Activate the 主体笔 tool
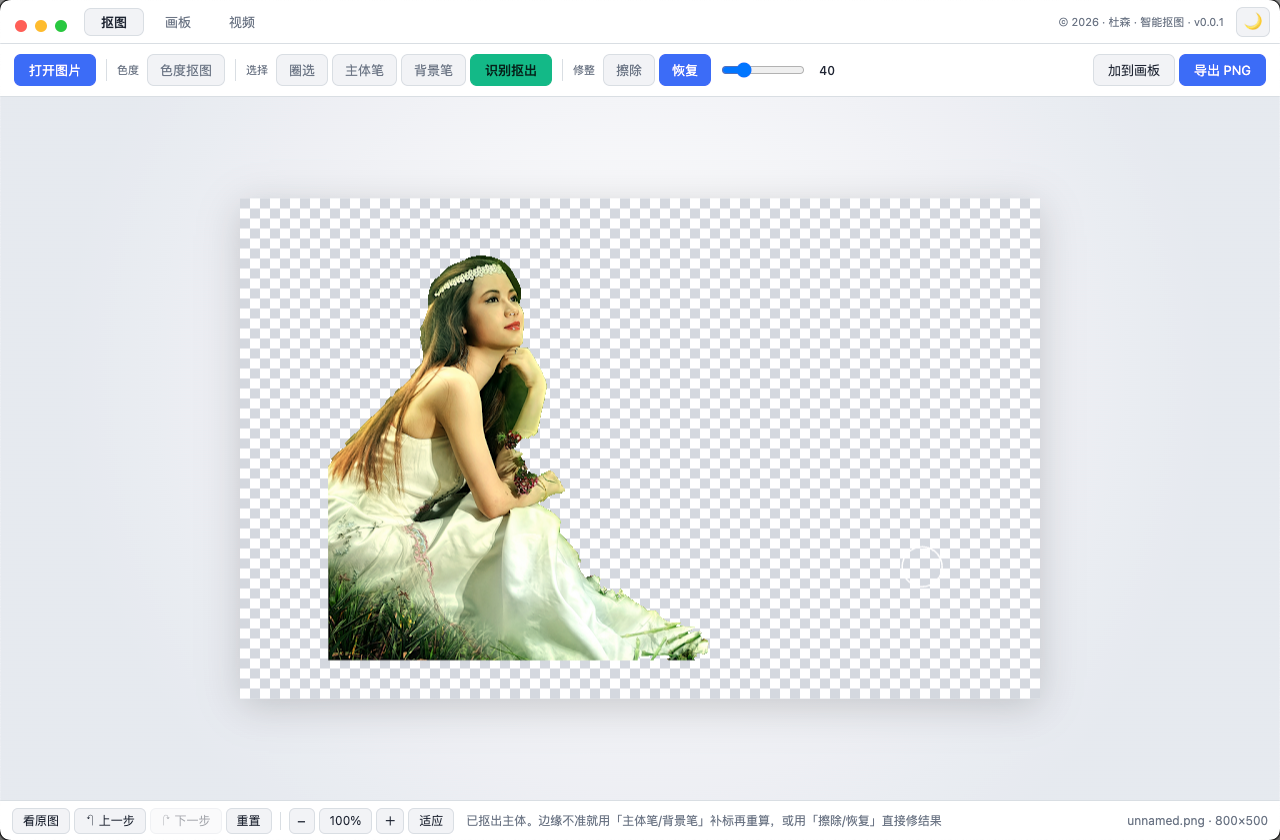The image size is (1280, 840). pyautogui.click(x=364, y=70)
